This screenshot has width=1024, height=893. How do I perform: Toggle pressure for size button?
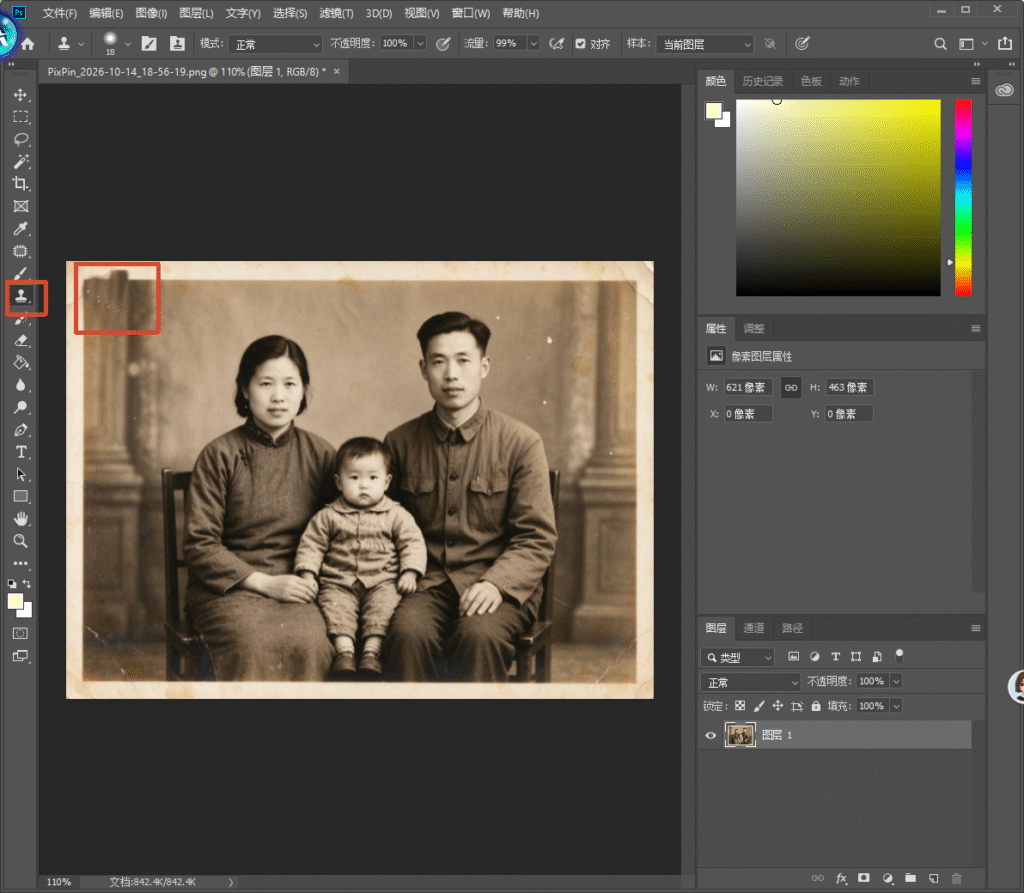pyautogui.click(x=803, y=44)
